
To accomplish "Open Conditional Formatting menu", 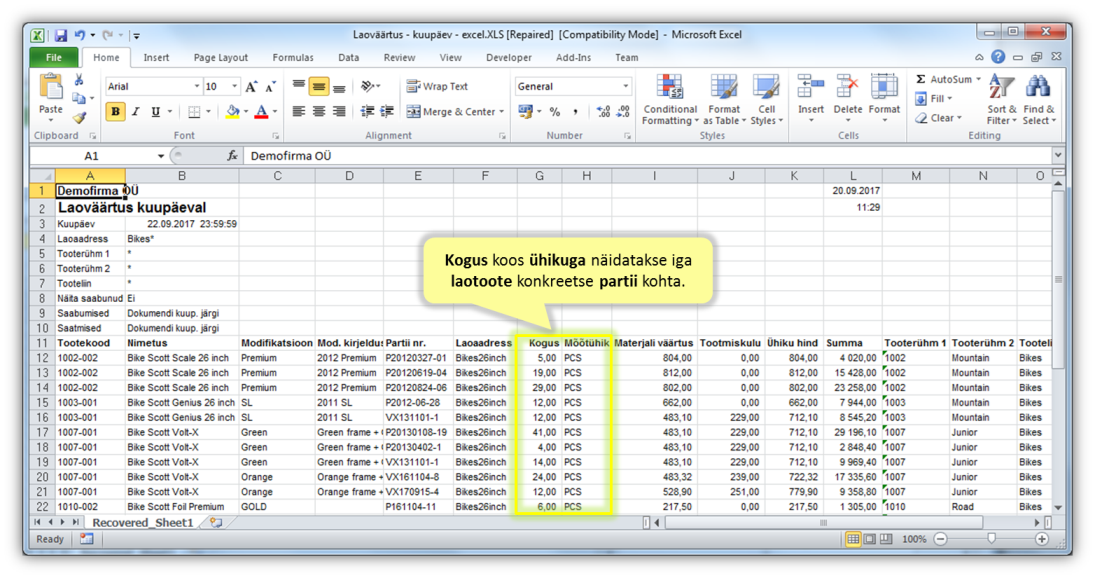I will pyautogui.click(x=670, y=100).
